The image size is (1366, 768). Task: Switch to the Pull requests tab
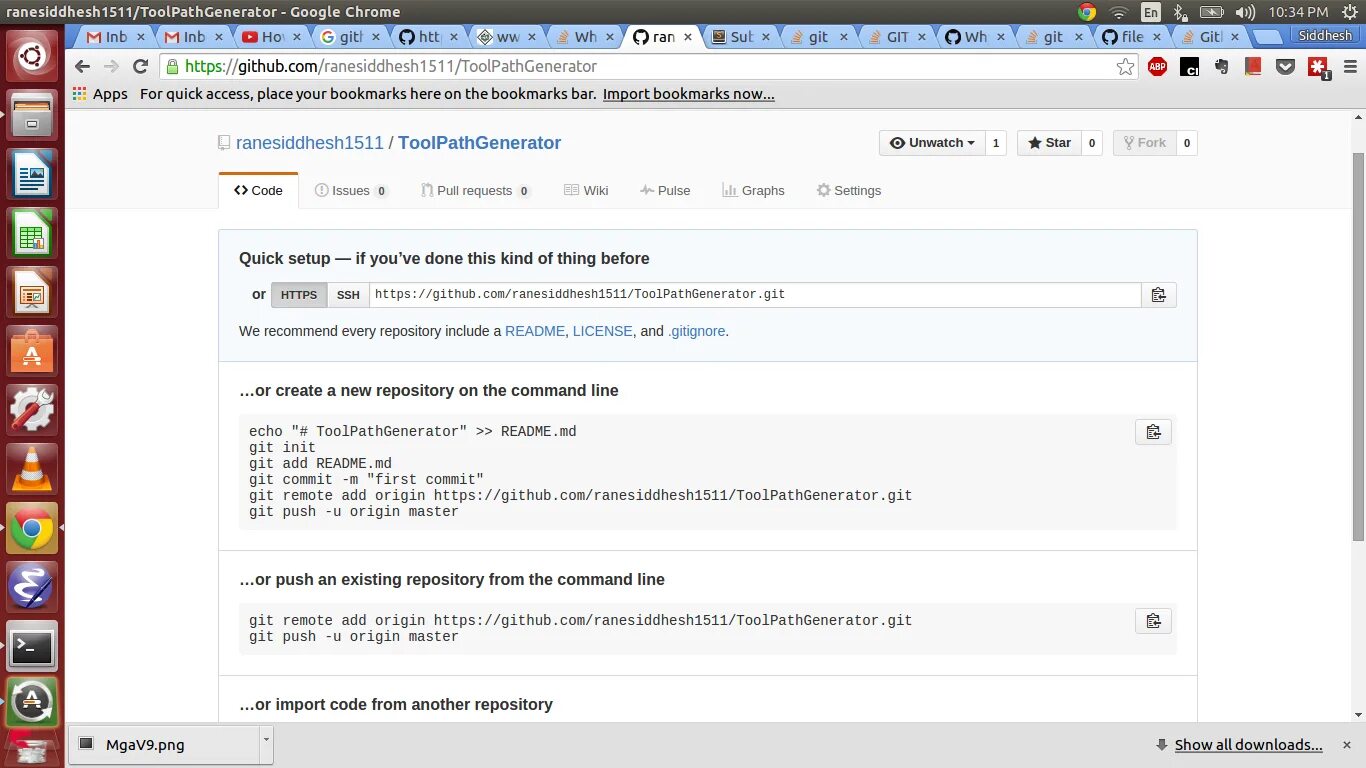pos(476,190)
